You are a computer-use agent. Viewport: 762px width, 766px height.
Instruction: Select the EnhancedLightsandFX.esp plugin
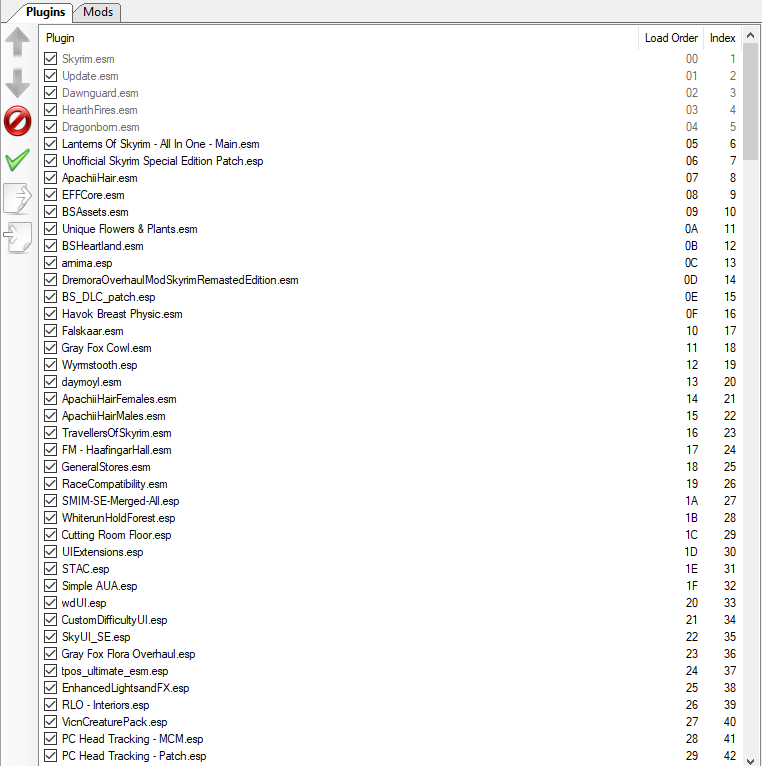coord(125,688)
